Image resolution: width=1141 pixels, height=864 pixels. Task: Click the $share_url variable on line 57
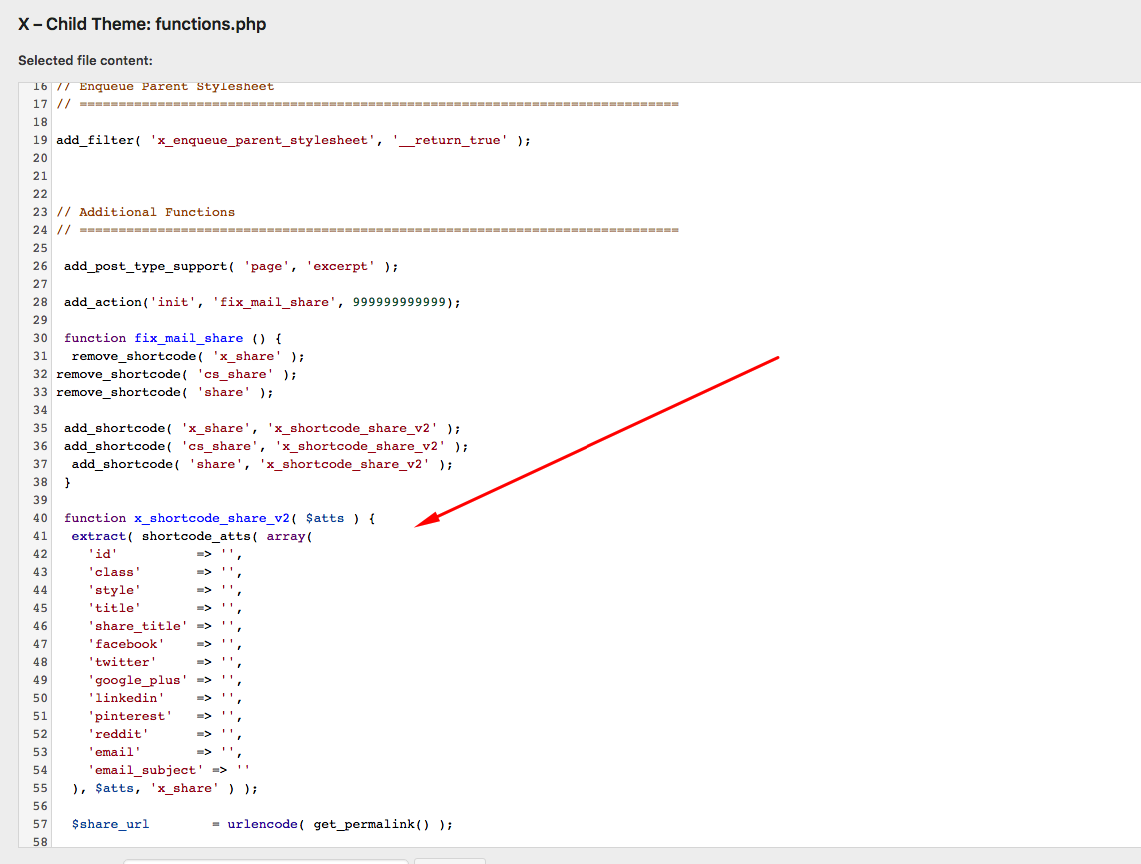110,824
